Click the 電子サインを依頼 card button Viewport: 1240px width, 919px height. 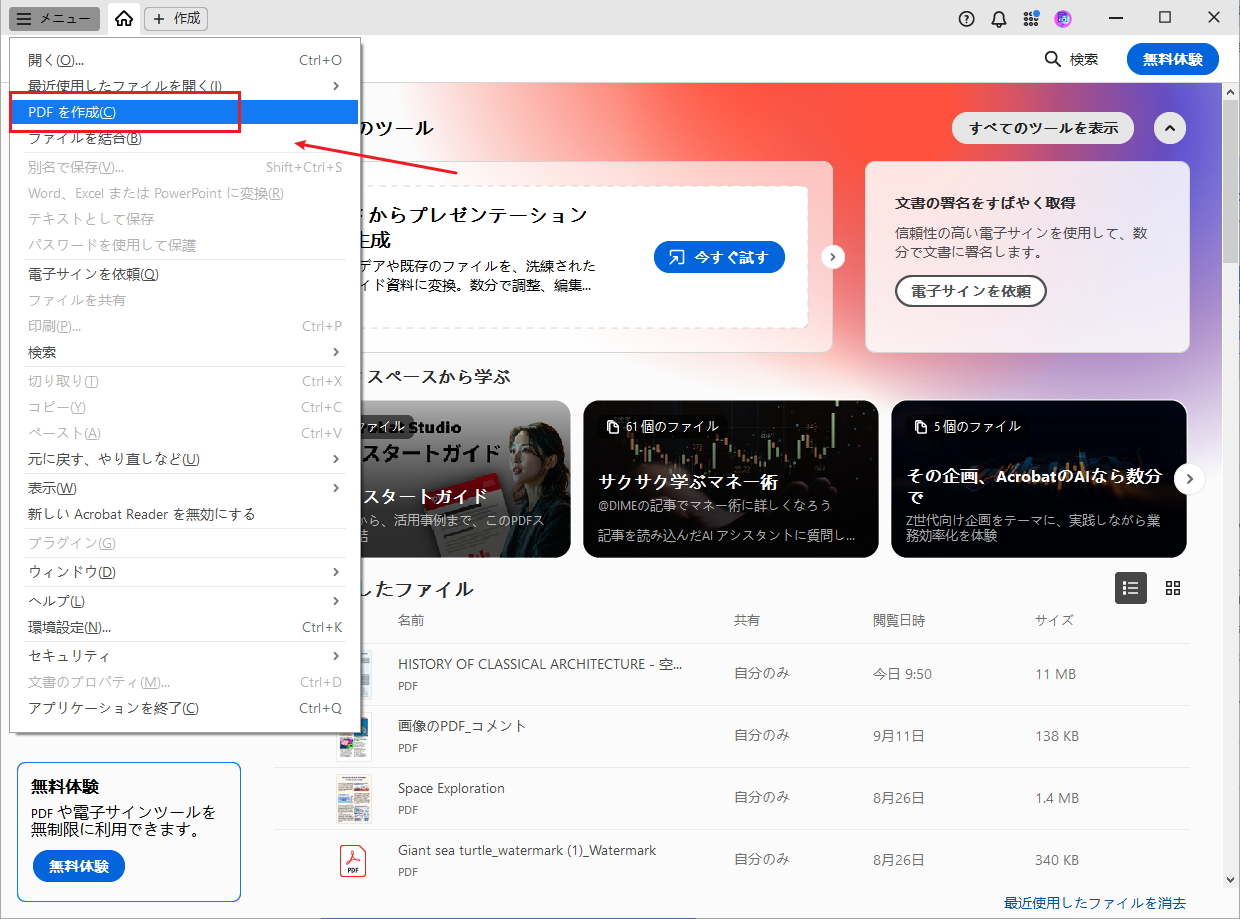970,291
